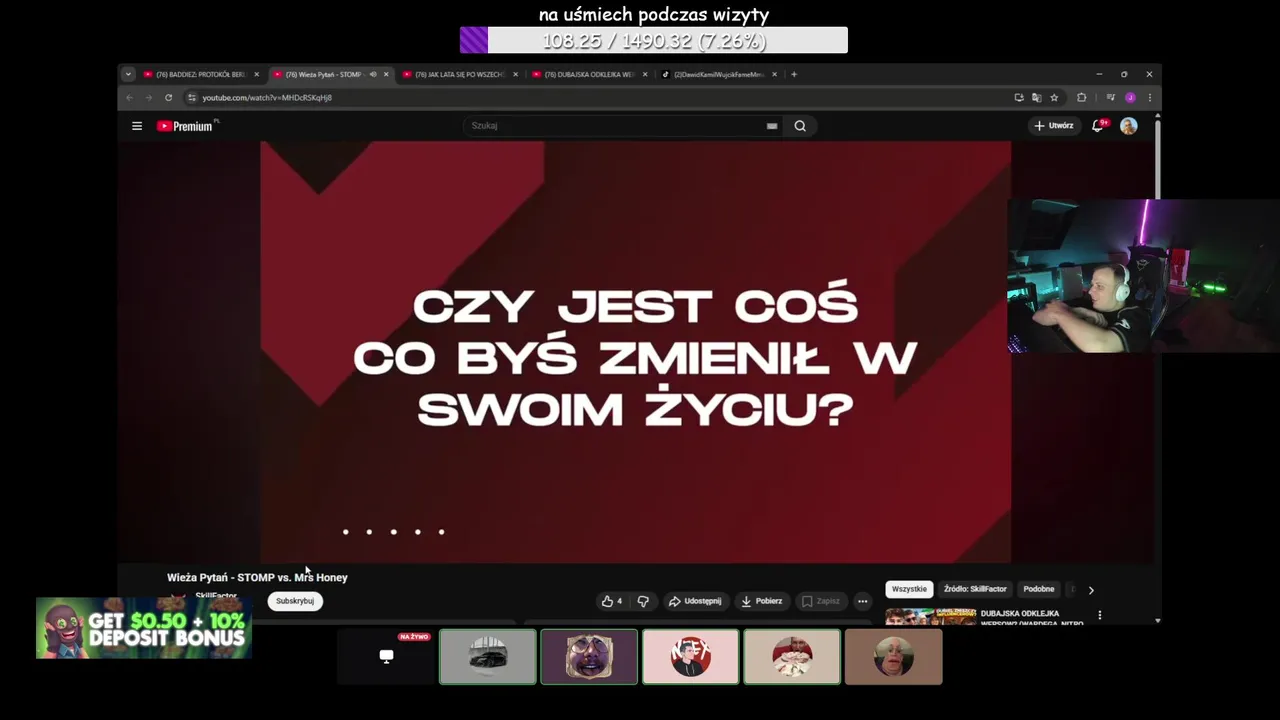Open the Chrome three-dot menu

[x=1149, y=97]
